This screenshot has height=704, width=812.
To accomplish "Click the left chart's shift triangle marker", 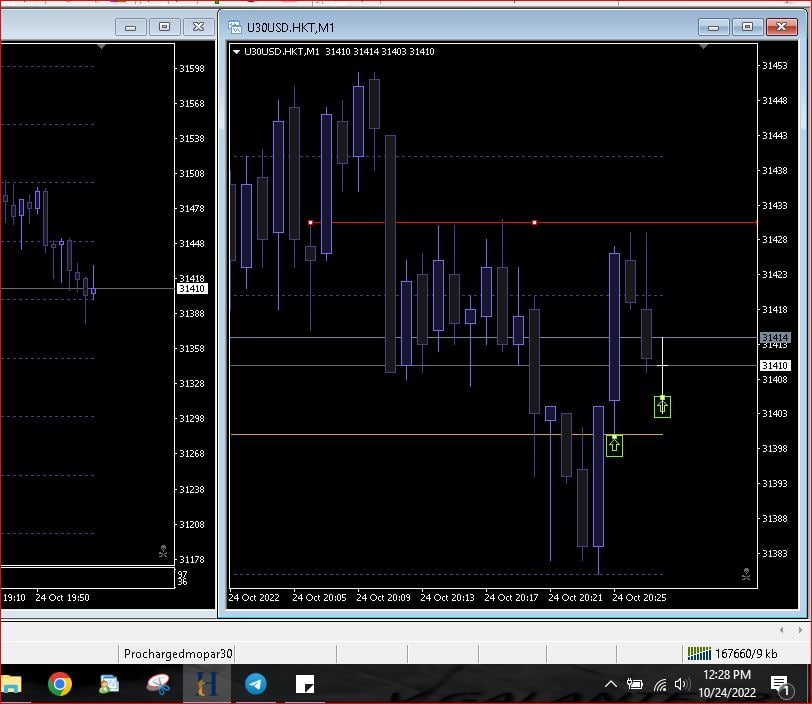I will pos(101,46).
